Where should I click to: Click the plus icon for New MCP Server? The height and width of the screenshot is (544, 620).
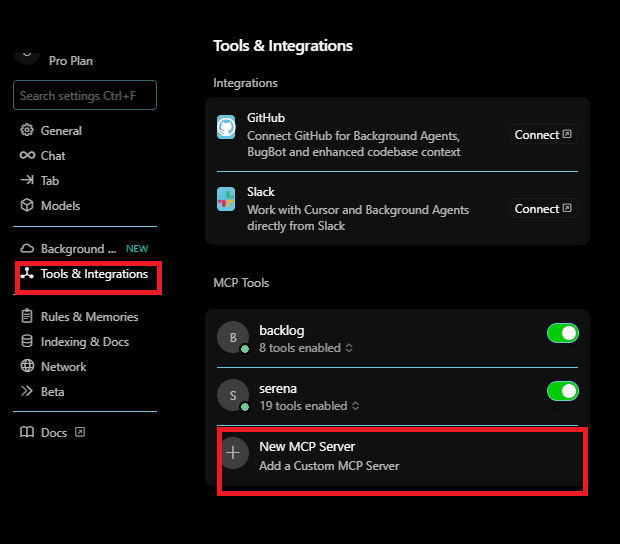point(233,453)
